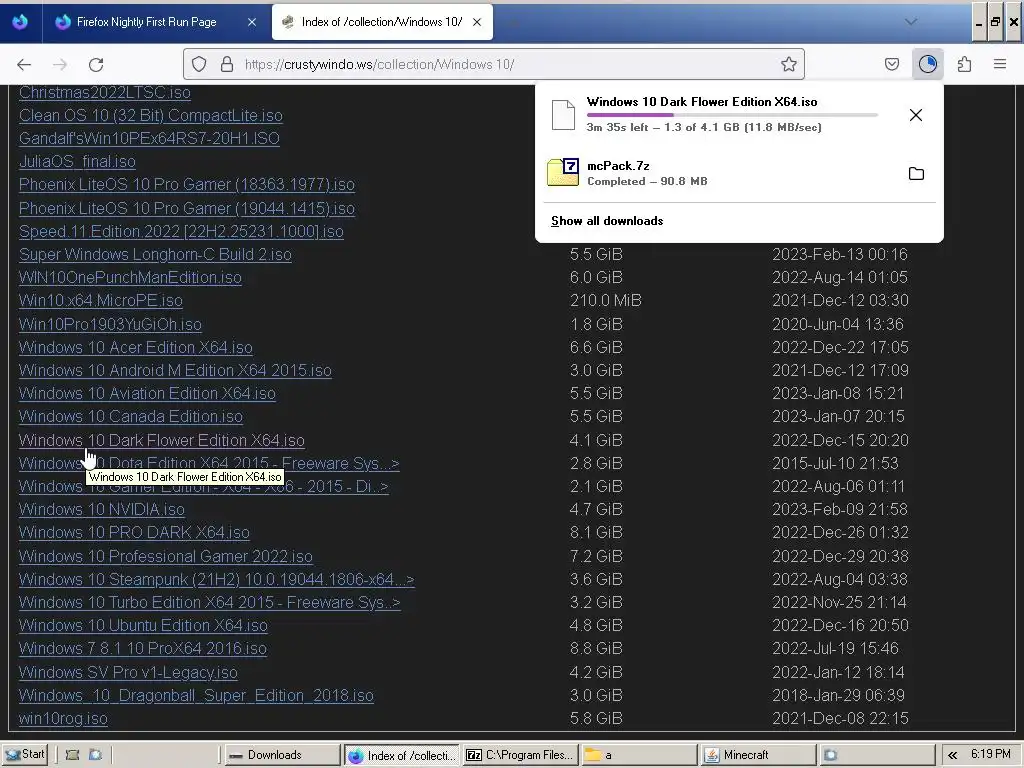Open Gandalf'sWin10PEx64RS7-20H1.ISO link
This screenshot has width=1024, height=768.
pos(149,138)
